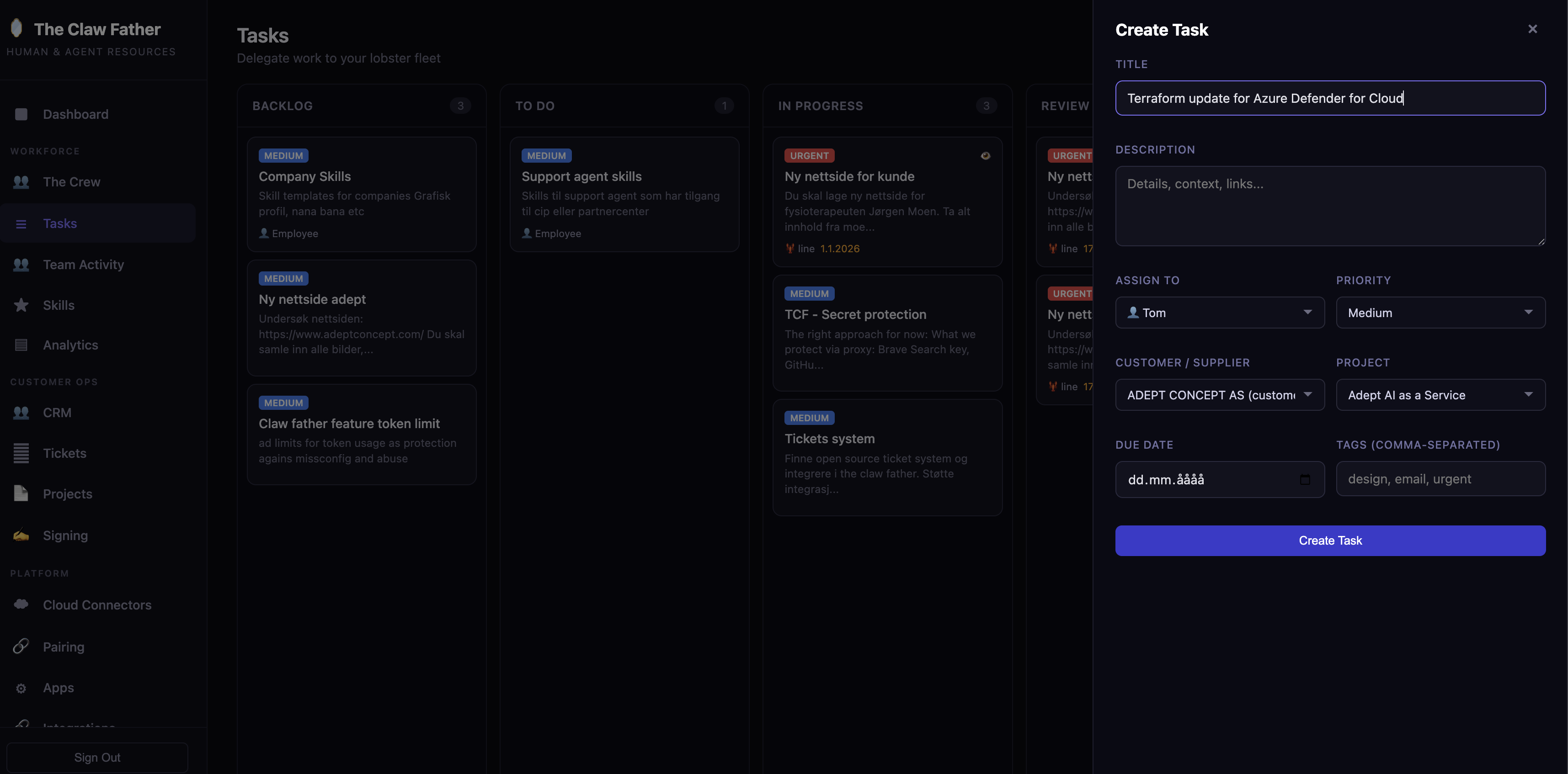Click the Sign Out button
The image size is (1568, 774).
[x=97, y=758]
